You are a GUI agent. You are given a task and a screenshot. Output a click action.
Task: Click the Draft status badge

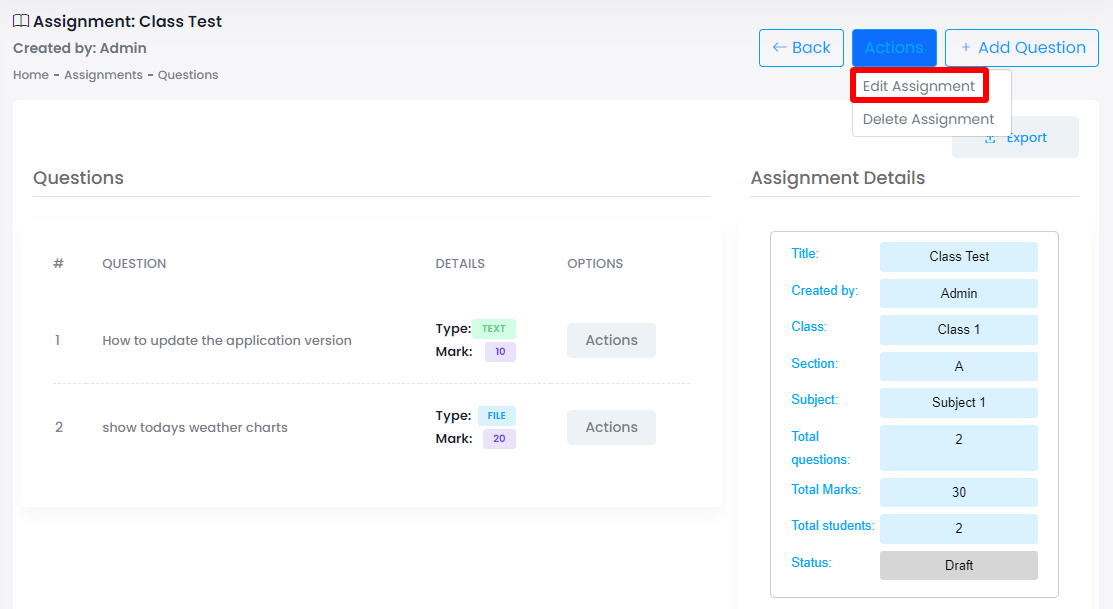(x=958, y=565)
